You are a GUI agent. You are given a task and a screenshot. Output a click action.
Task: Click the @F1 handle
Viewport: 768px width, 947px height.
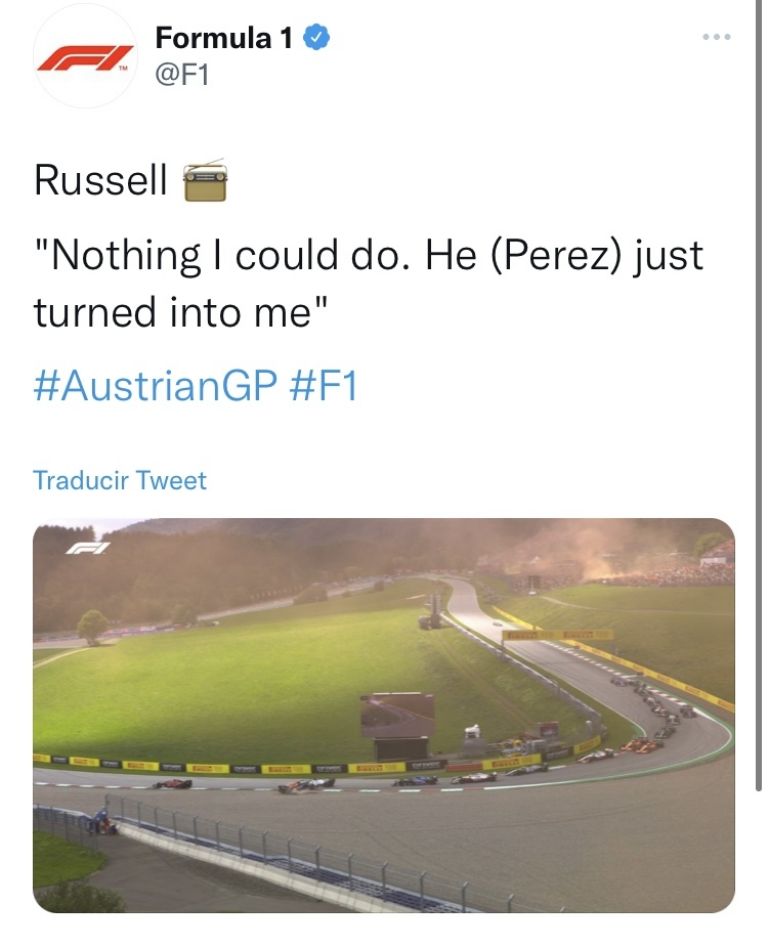point(182,74)
